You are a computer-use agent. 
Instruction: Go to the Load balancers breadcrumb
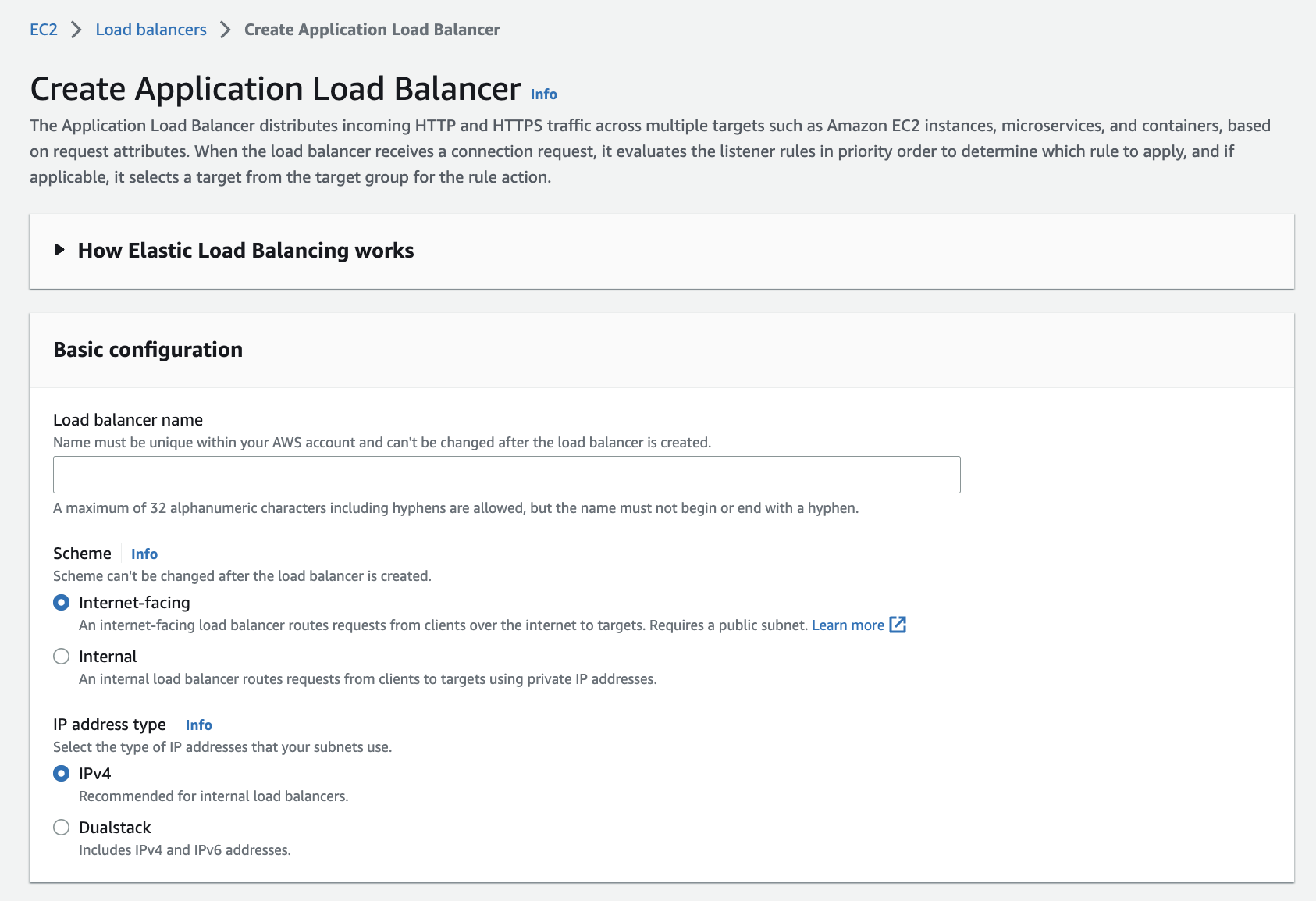click(x=151, y=30)
